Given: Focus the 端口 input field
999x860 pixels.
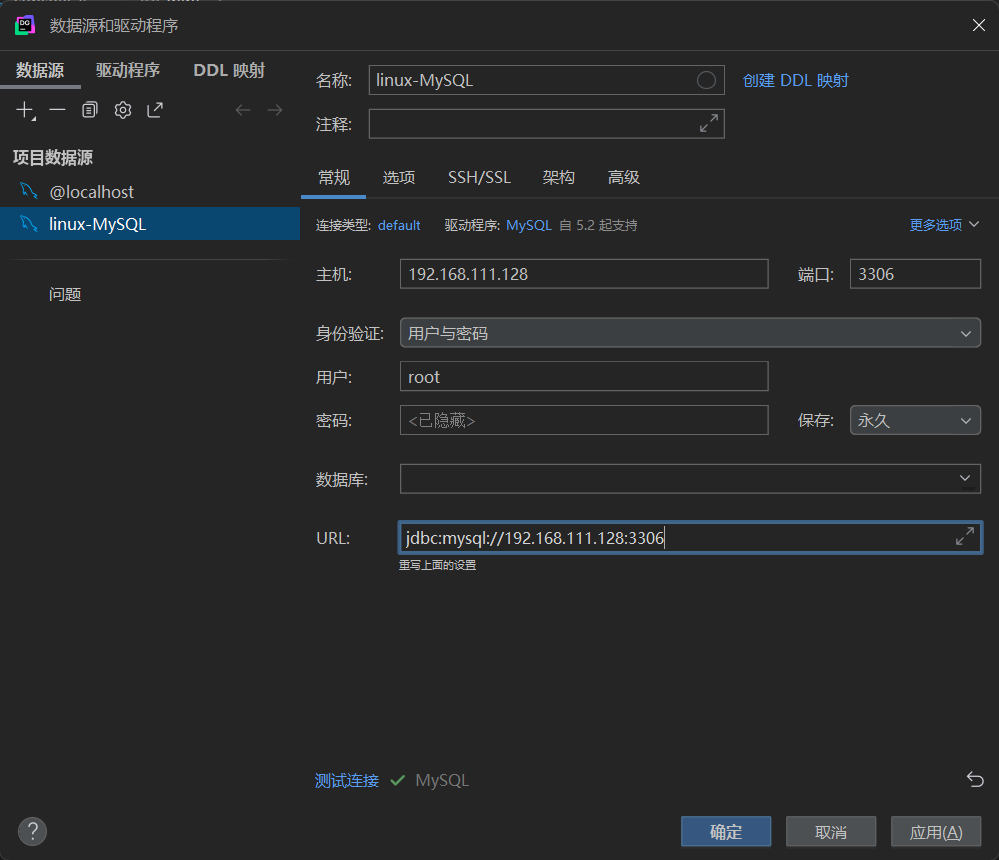Looking at the screenshot, I should (x=915, y=274).
